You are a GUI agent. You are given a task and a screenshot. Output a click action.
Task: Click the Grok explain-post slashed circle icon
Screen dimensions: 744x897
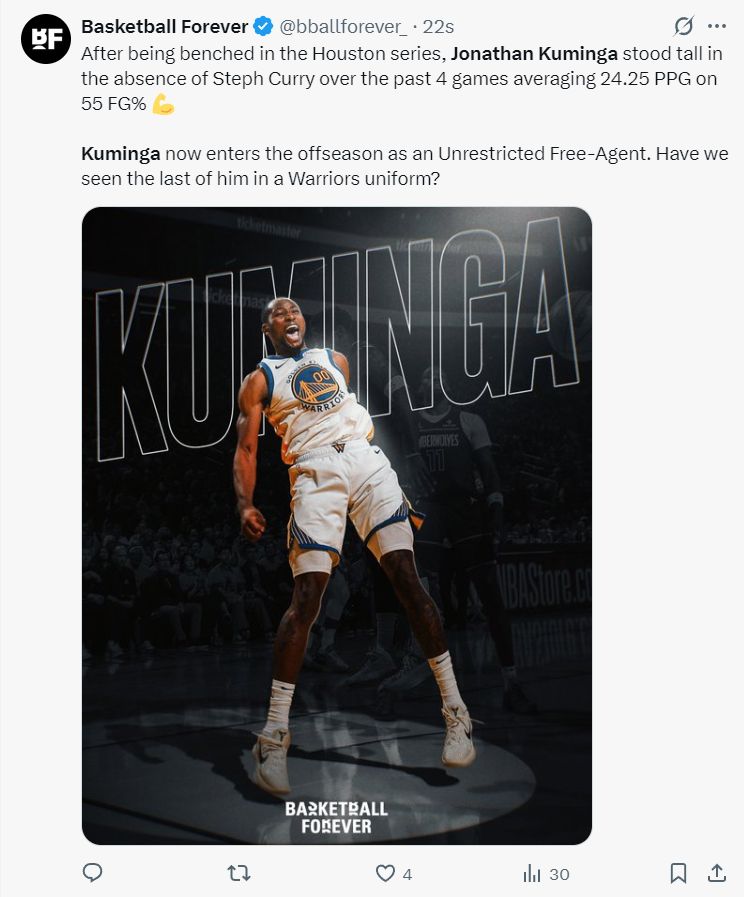[x=683, y=26]
